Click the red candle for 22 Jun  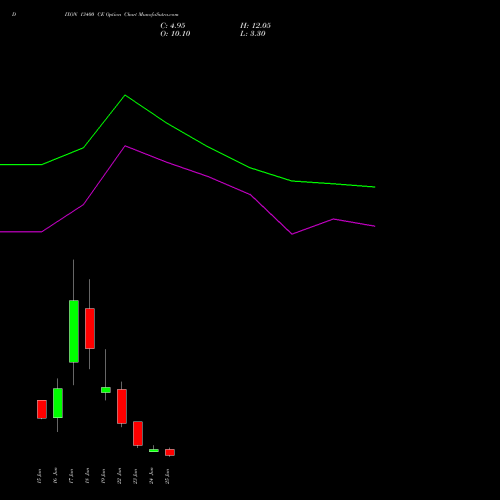click(122, 406)
